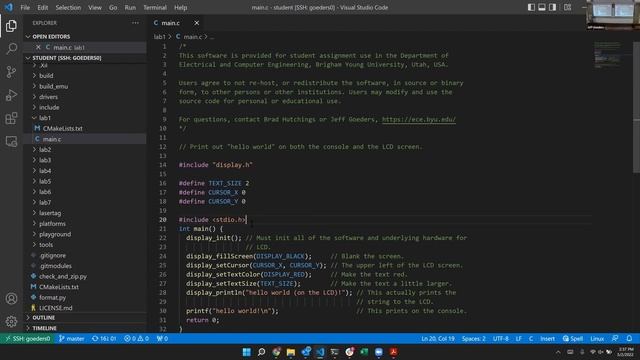Open the Manage gear icon

tap(11, 322)
